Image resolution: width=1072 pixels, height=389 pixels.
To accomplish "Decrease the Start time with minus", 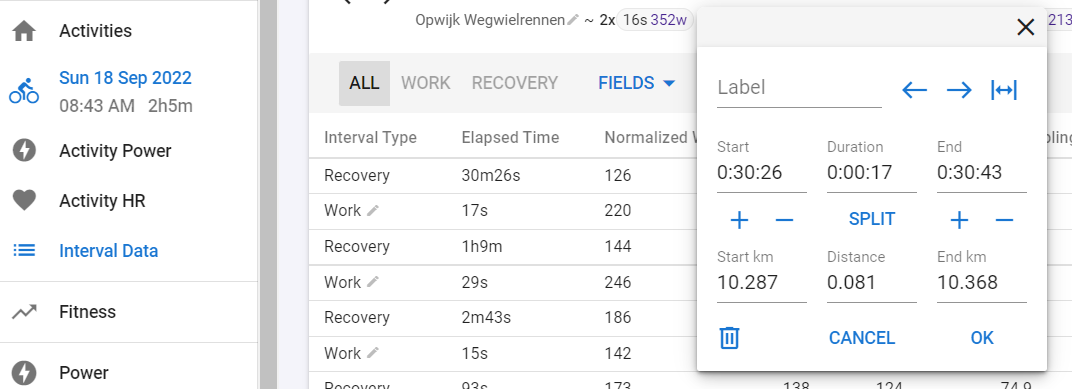I will (784, 220).
